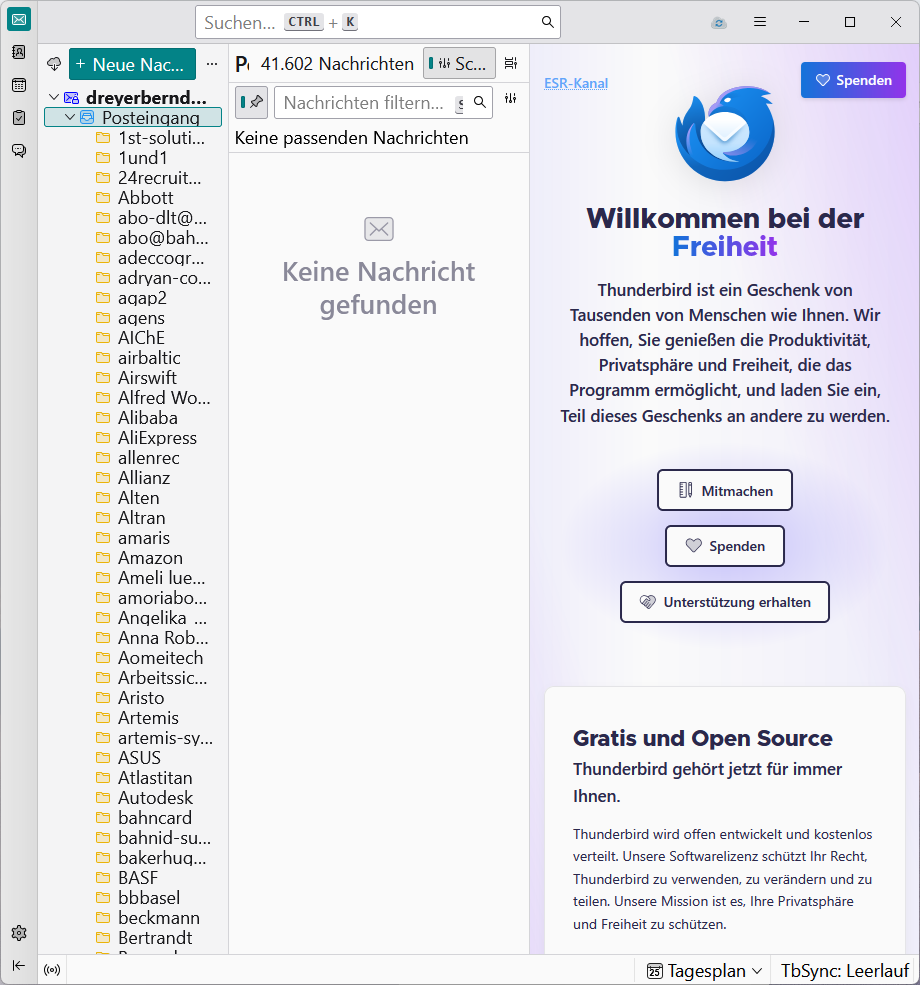The width and height of the screenshot is (920, 985).
Task: Open the Mail space in the sidebar
Action: 19,20
